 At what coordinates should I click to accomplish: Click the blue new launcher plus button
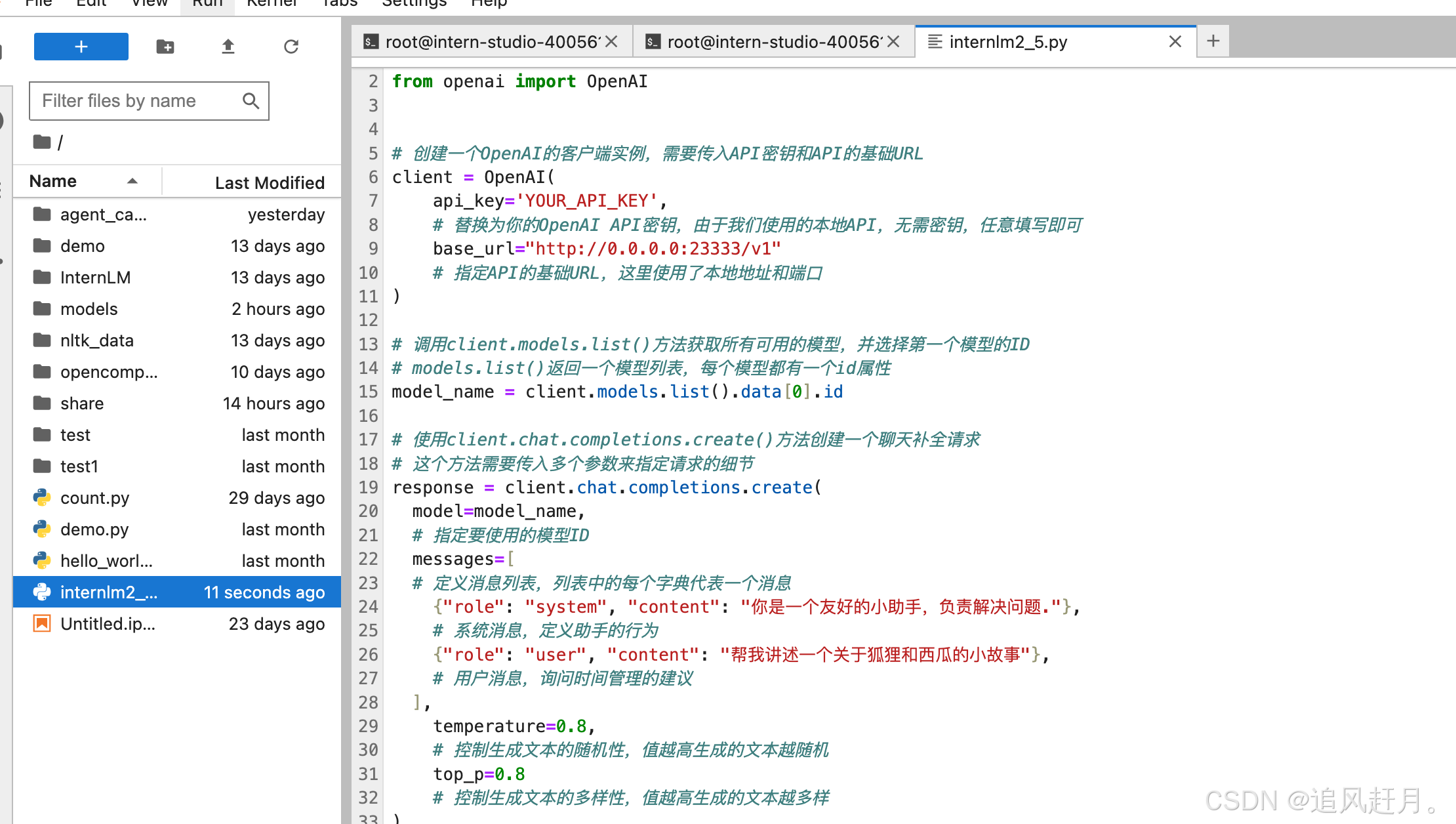click(x=81, y=47)
